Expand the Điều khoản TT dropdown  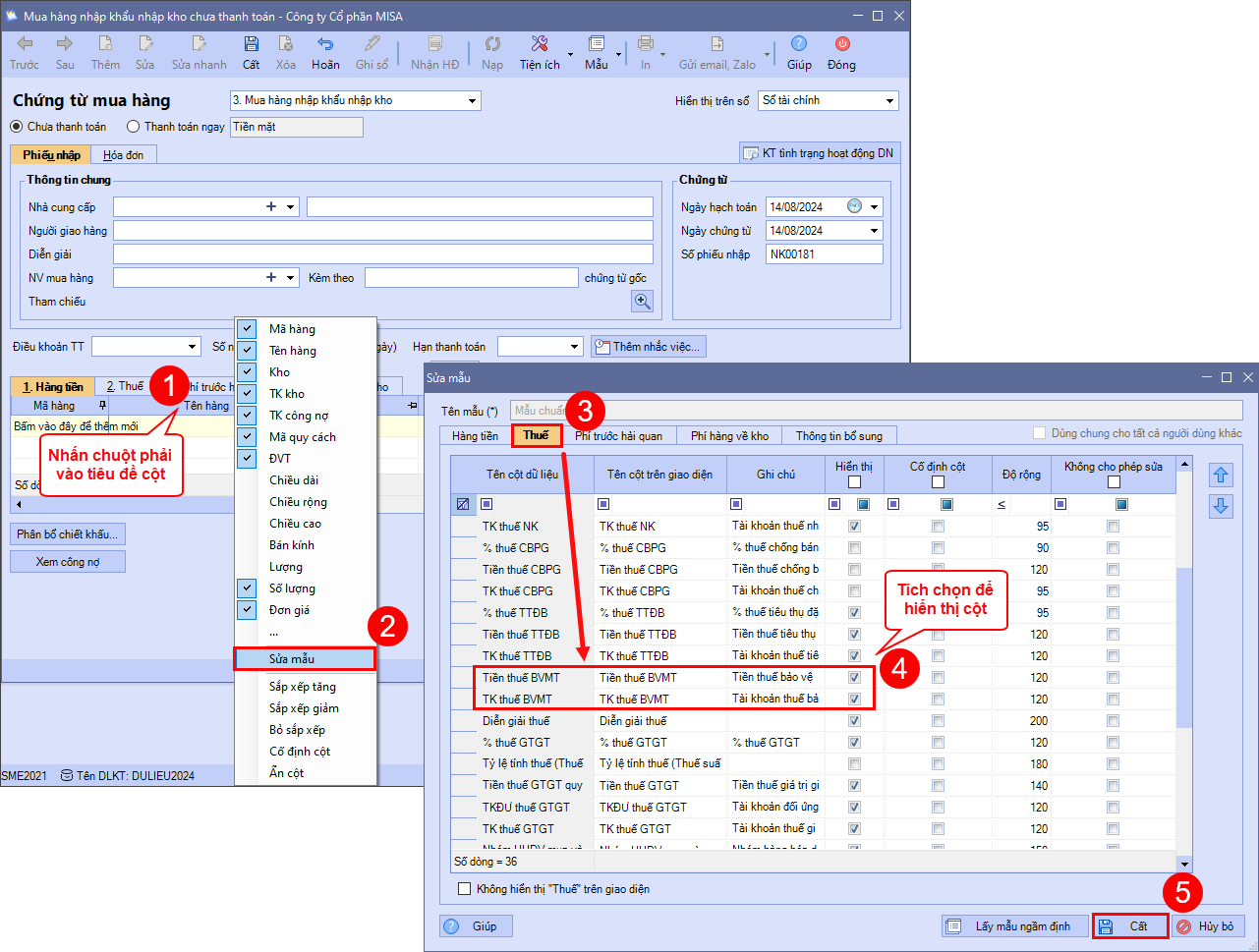pos(192,347)
